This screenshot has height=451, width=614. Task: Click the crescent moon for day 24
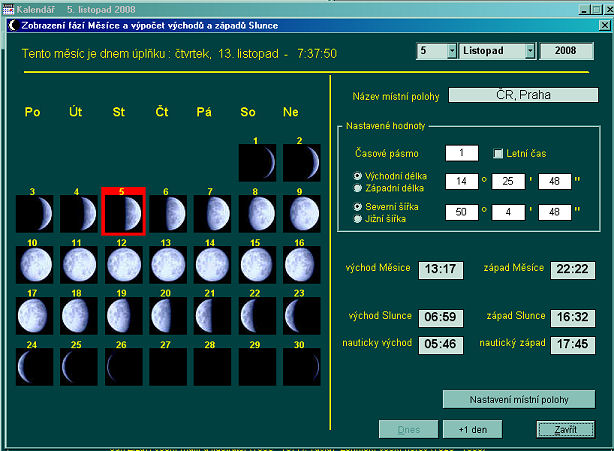[x=33, y=366]
